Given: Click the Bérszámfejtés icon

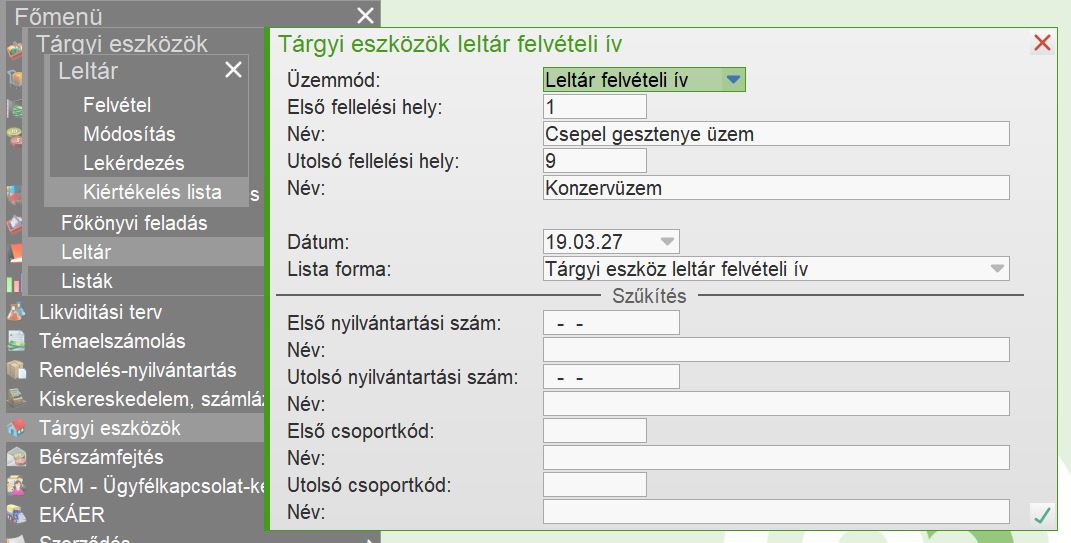Looking at the screenshot, I should (x=16, y=457).
